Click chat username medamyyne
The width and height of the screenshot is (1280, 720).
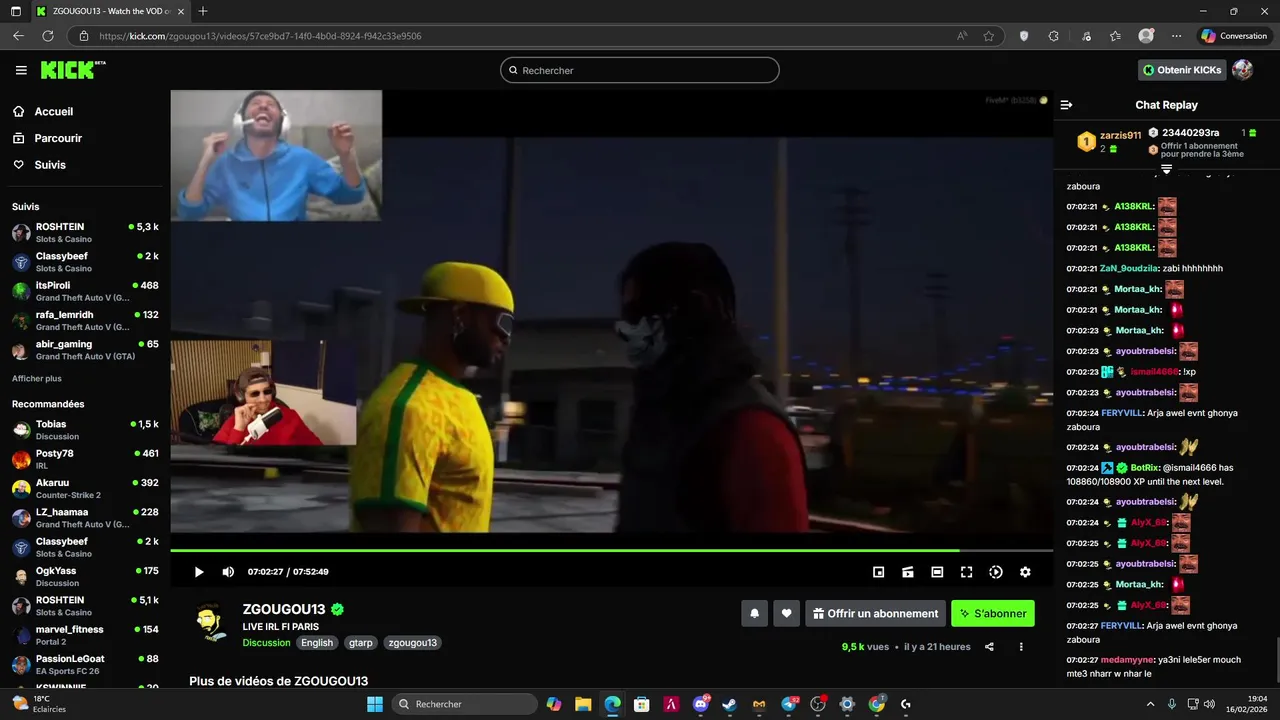point(1127,660)
